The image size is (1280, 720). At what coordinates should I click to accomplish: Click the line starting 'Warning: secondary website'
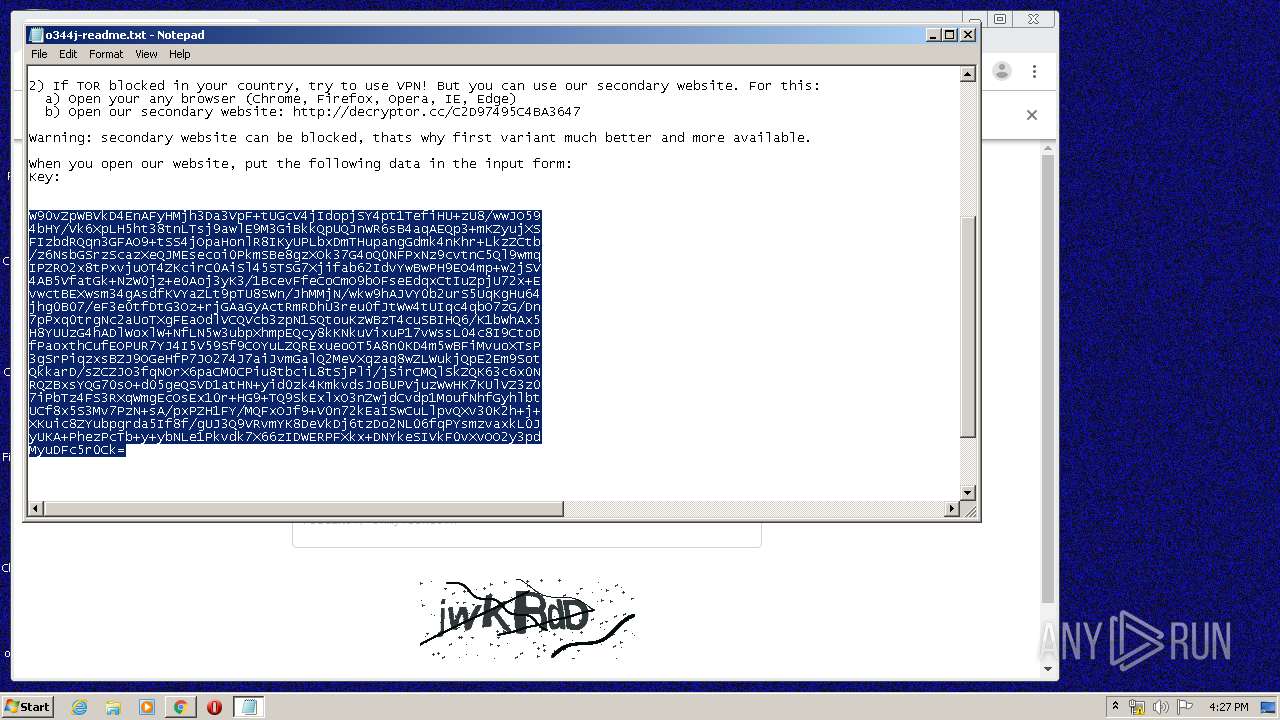[x=420, y=138]
